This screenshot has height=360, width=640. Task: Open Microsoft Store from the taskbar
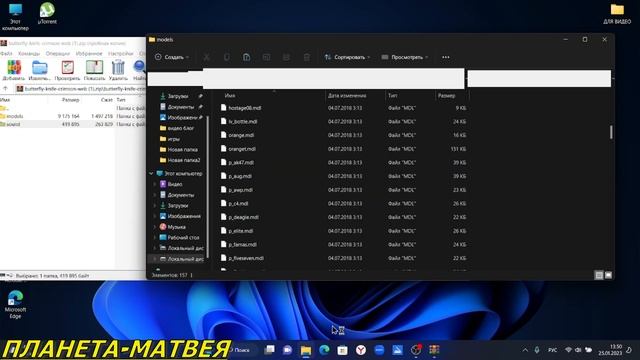pos(342,350)
